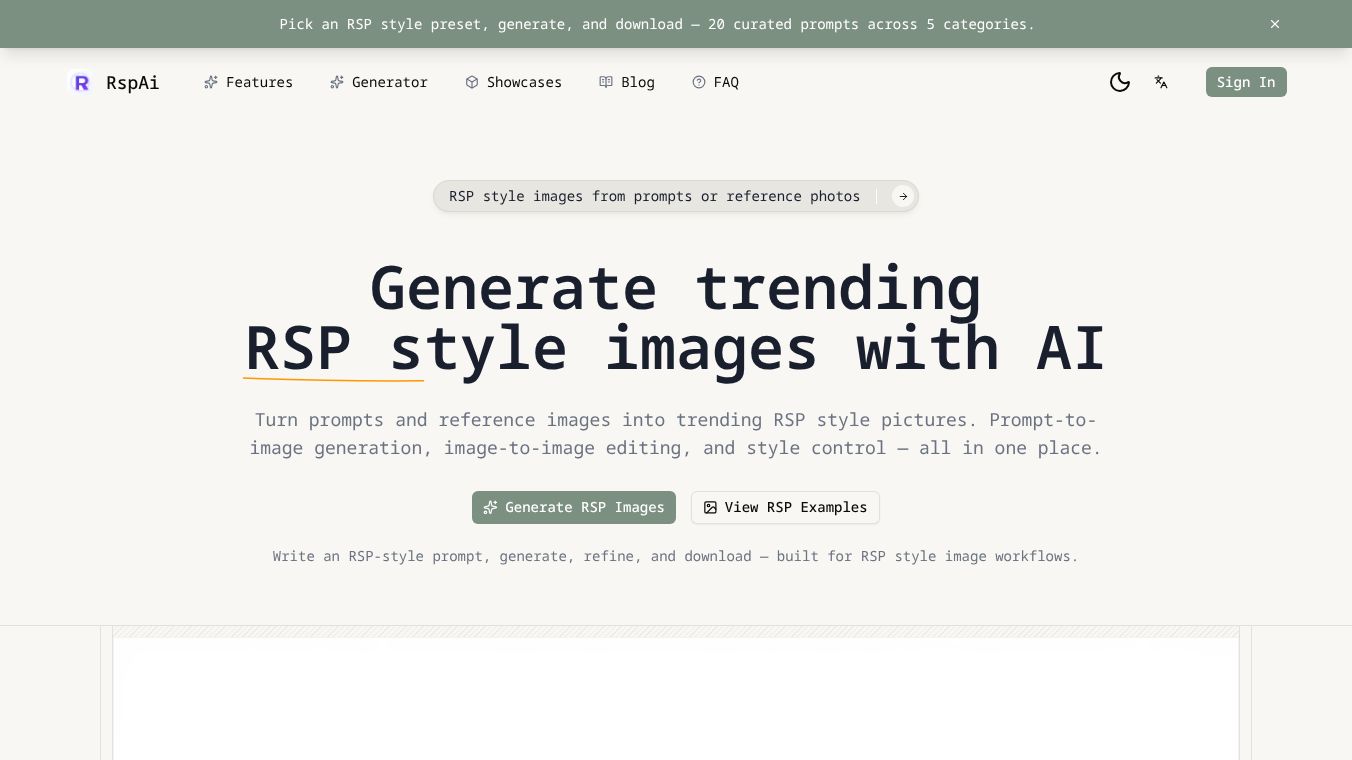Open the Generator nav item
1352x760 pixels.
(x=379, y=82)
